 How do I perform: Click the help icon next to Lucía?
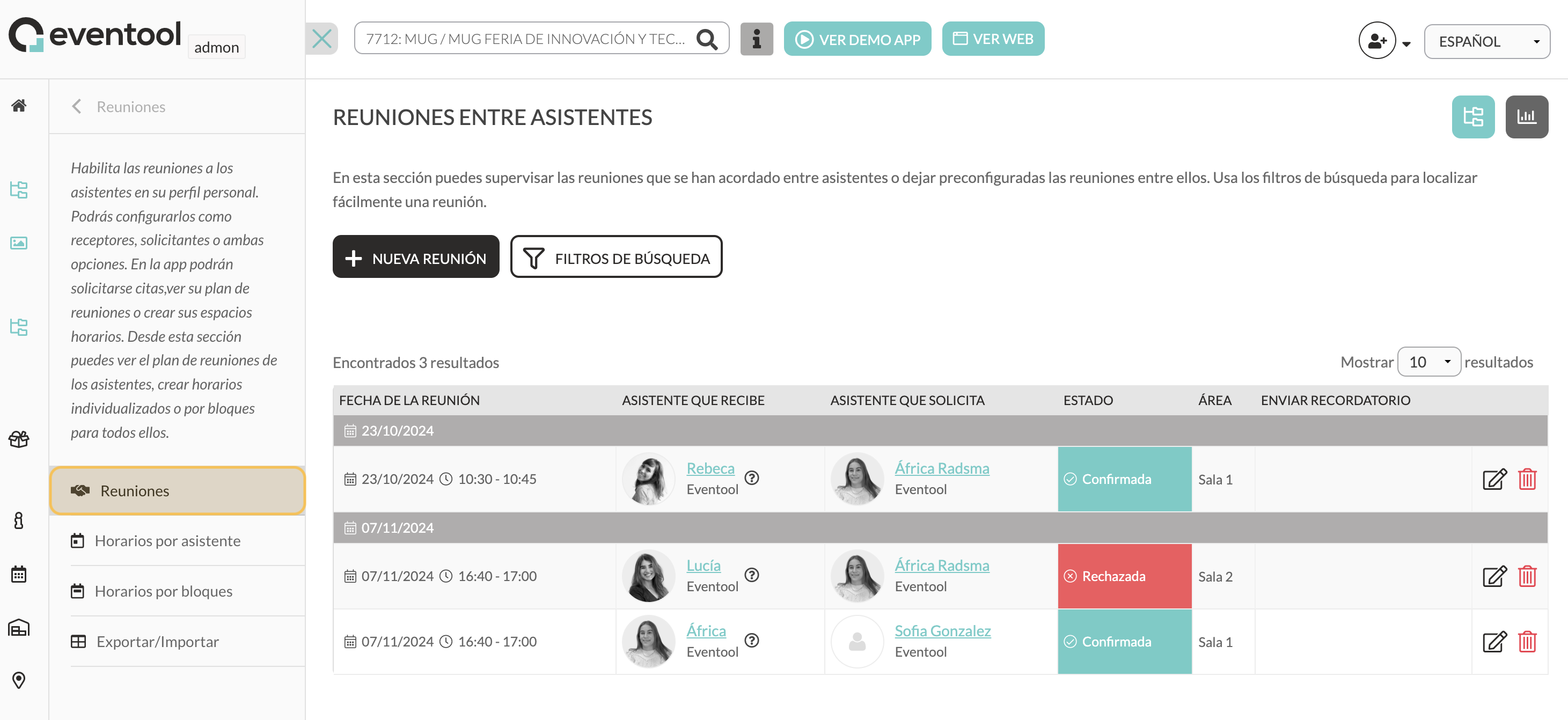point(752,575)
